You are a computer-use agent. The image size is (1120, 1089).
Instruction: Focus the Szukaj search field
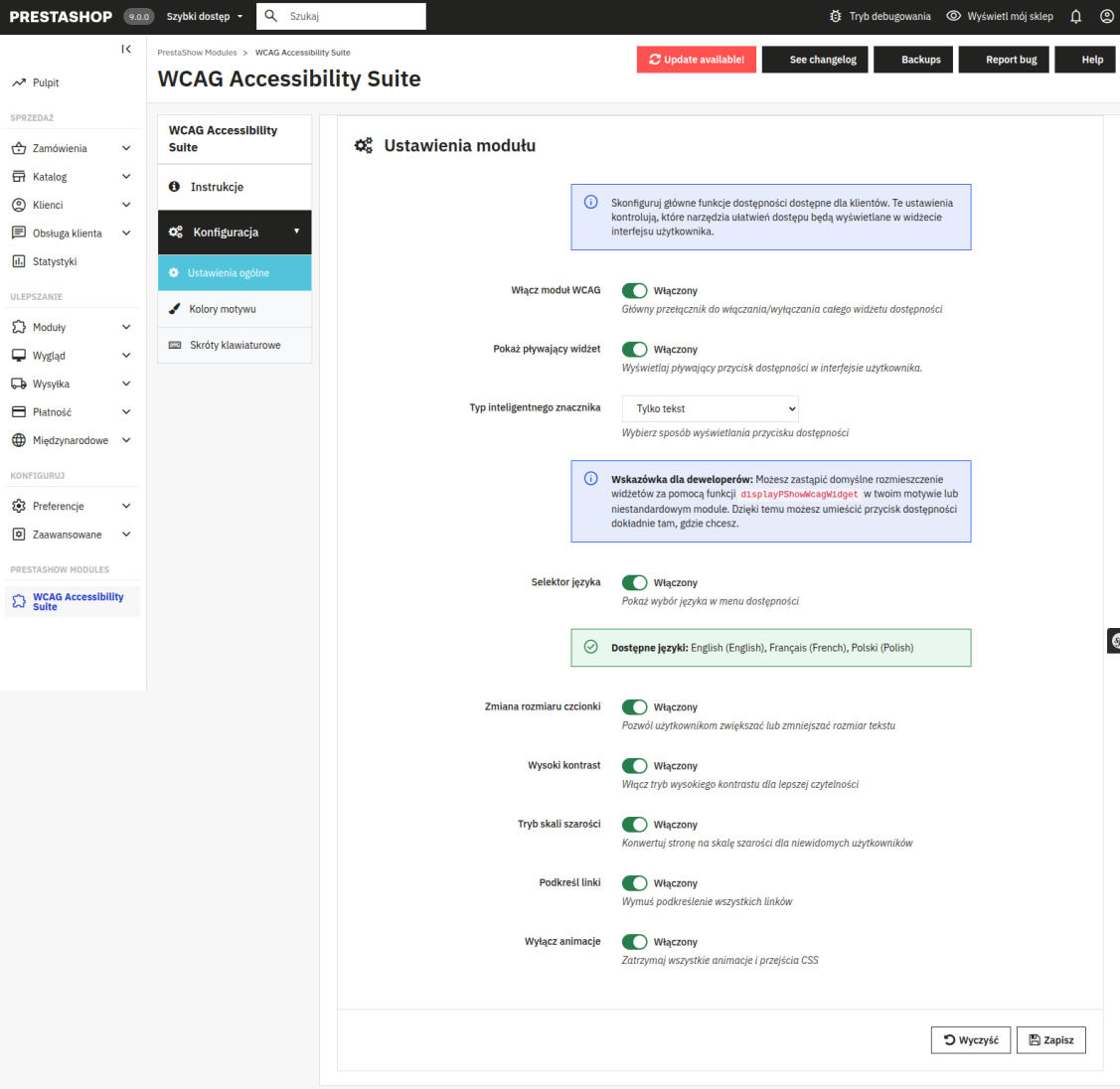(x=341, y=16)
